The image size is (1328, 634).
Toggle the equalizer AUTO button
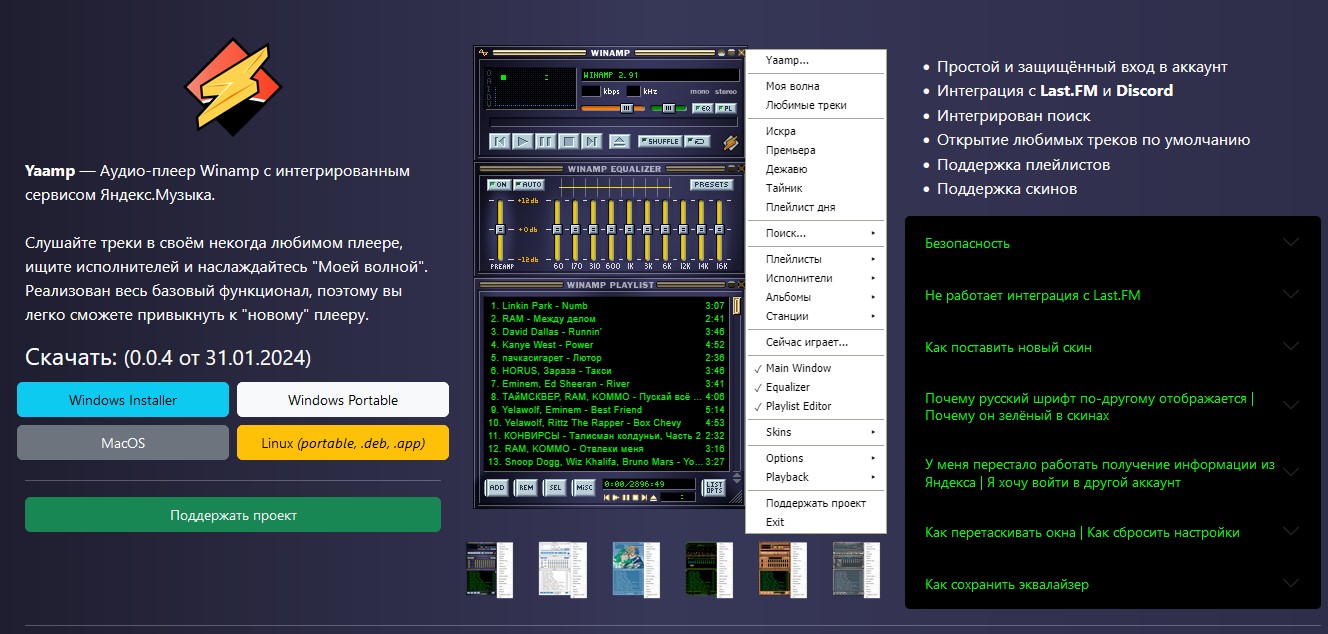point(528,185)
